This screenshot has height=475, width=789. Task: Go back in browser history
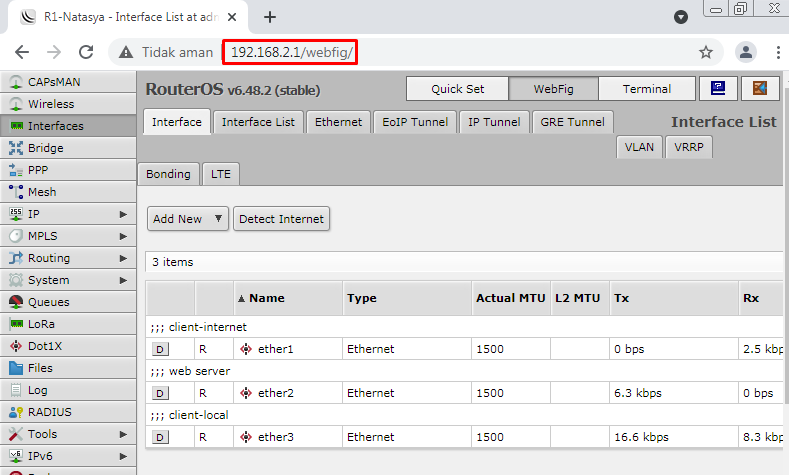[x=22, y=52]
